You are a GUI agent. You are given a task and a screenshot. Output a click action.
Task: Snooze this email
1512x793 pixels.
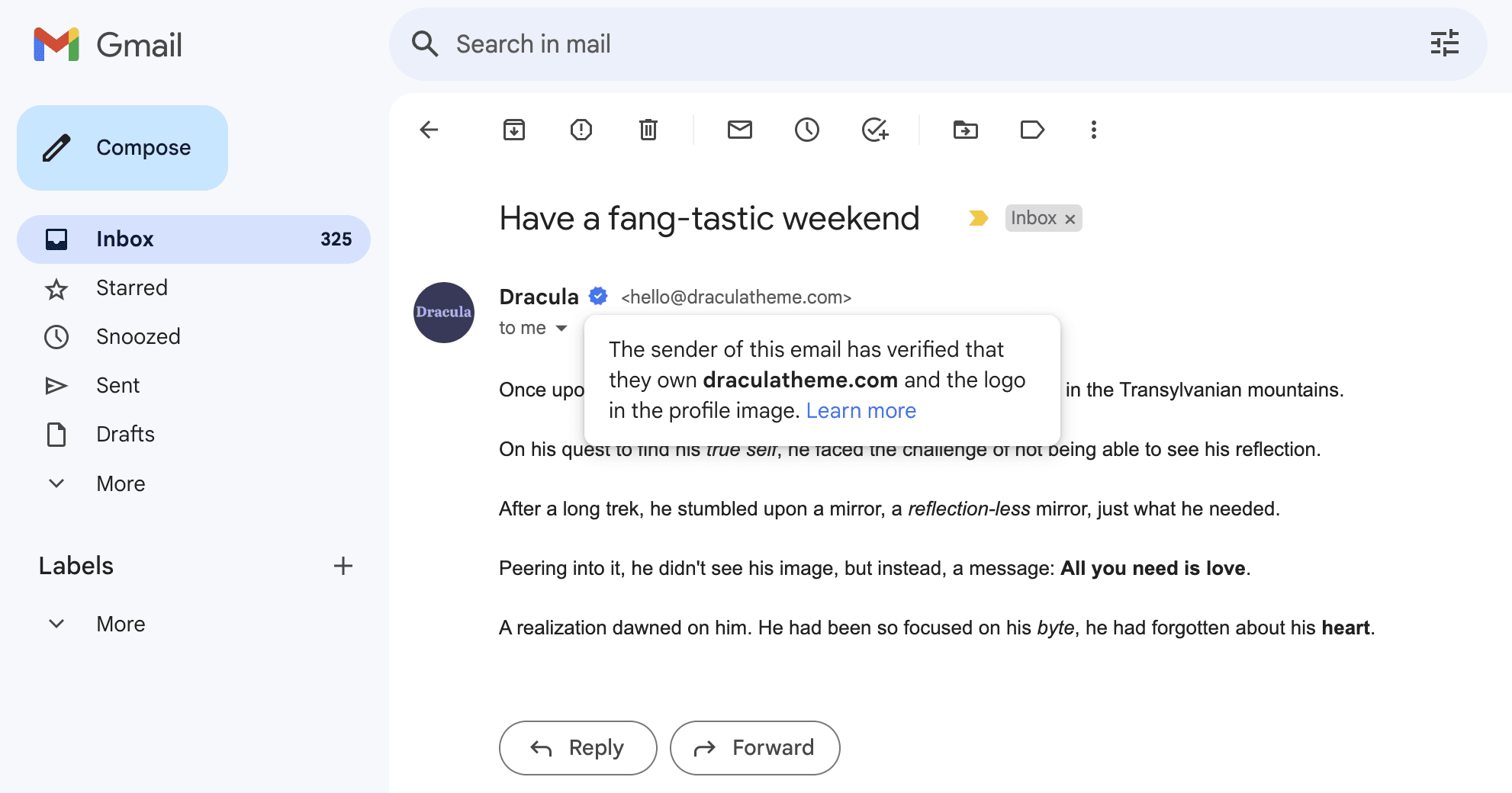pos(807,130)
